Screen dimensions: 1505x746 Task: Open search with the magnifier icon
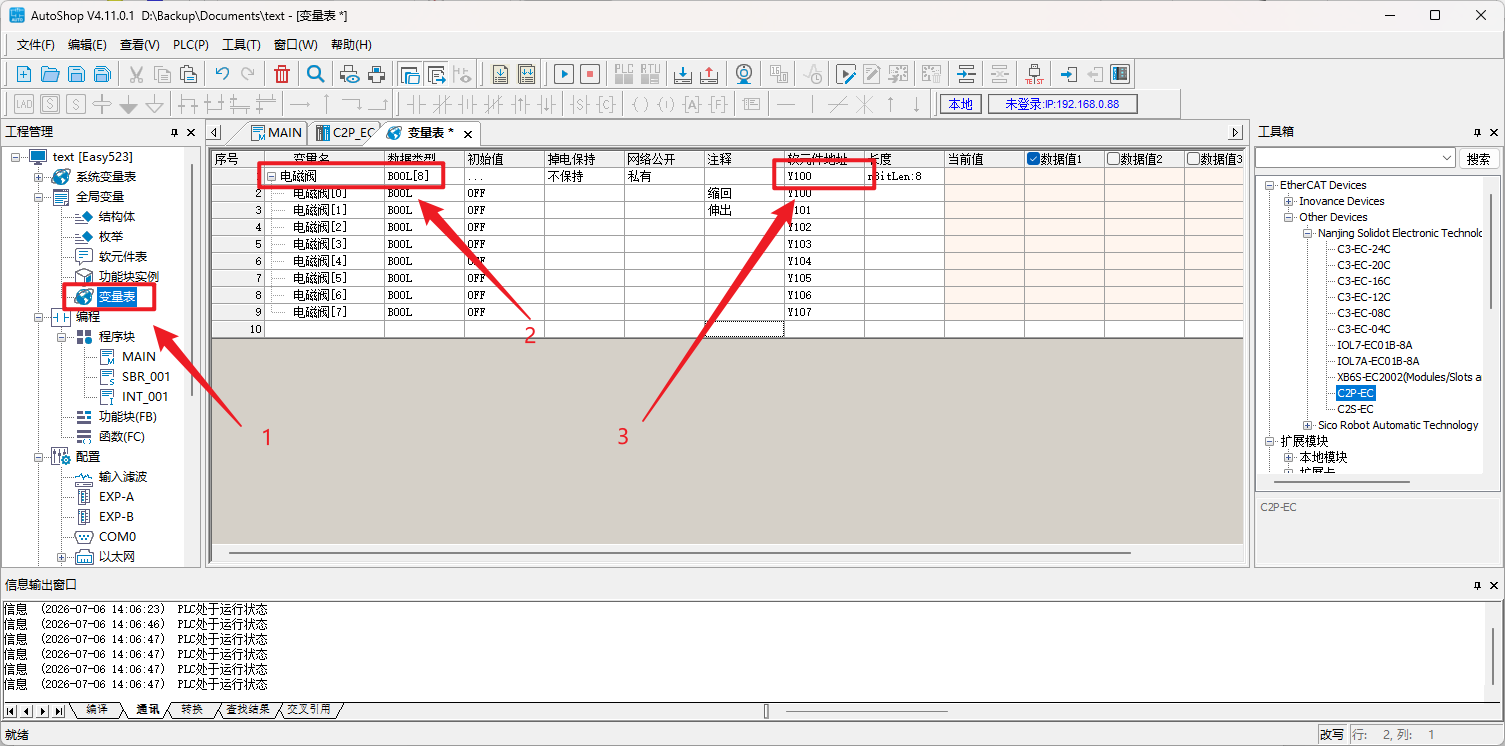coord(315,74)
